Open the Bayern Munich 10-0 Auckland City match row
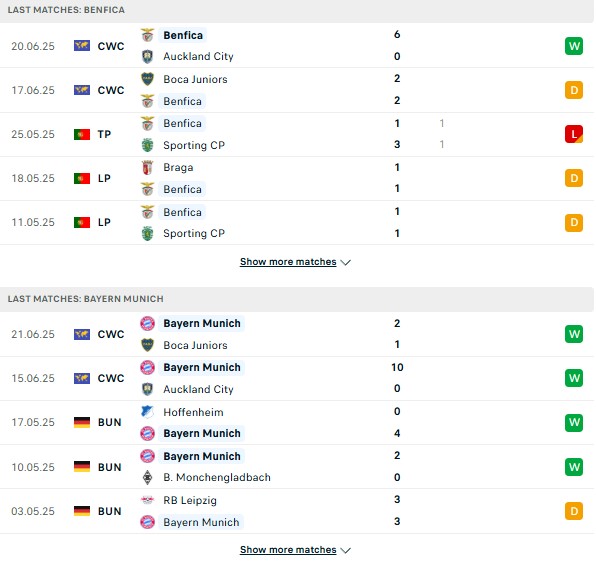This screenshot has width=596, height=570. click(x=296, y=378)
